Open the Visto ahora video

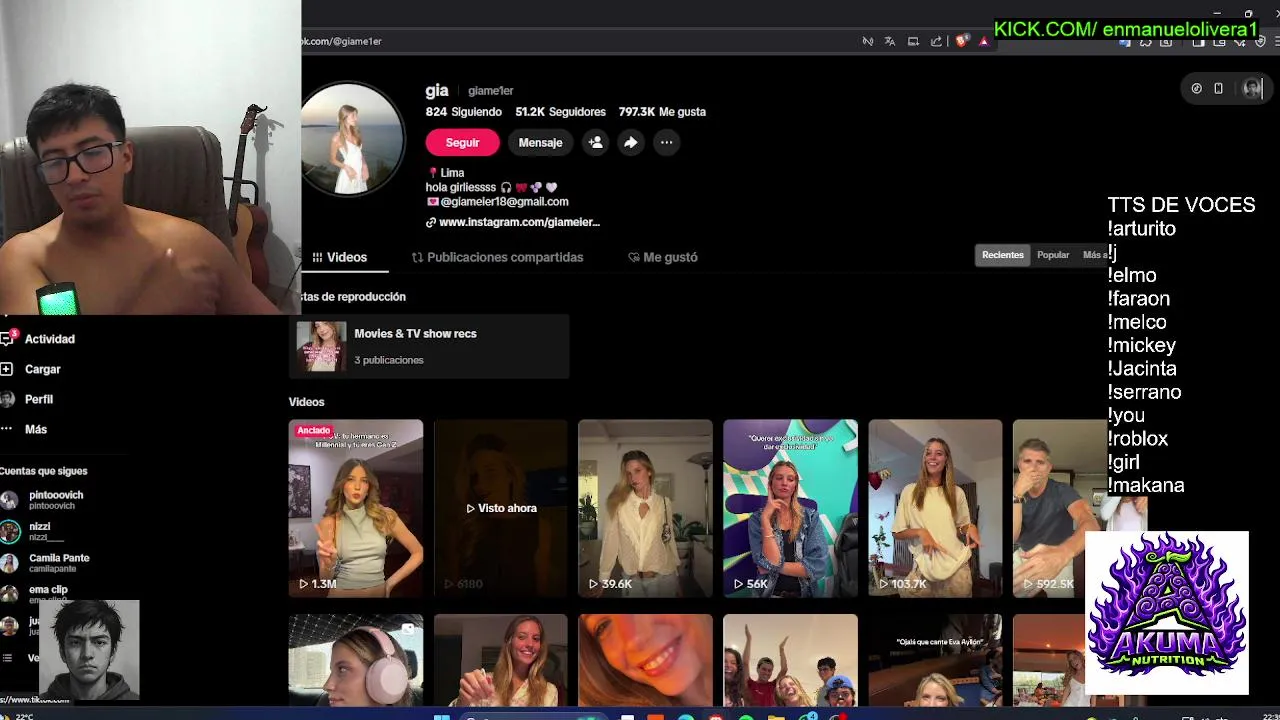[x=501, y=508]
